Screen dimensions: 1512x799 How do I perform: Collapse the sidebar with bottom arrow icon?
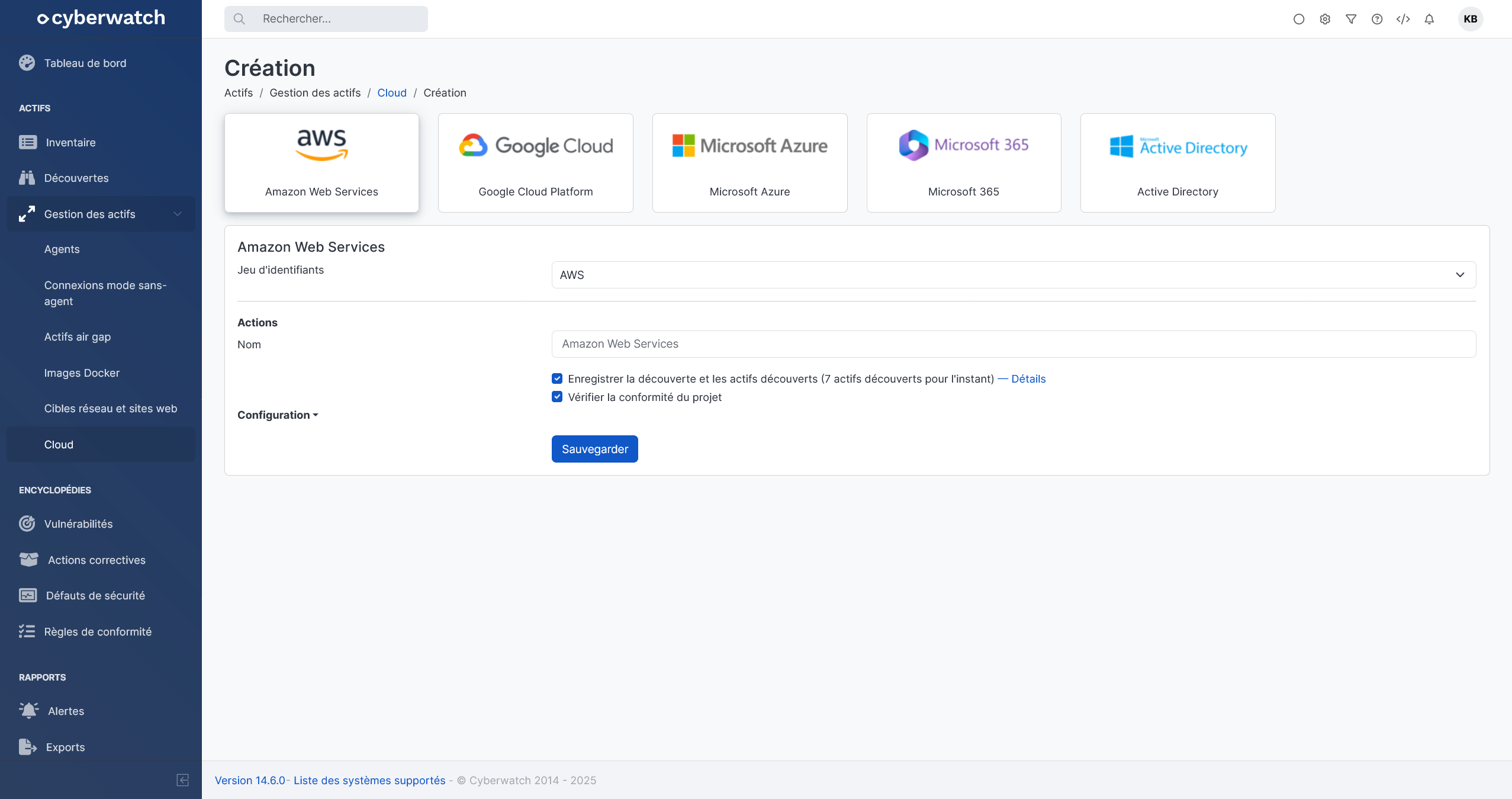coord(183,780)
